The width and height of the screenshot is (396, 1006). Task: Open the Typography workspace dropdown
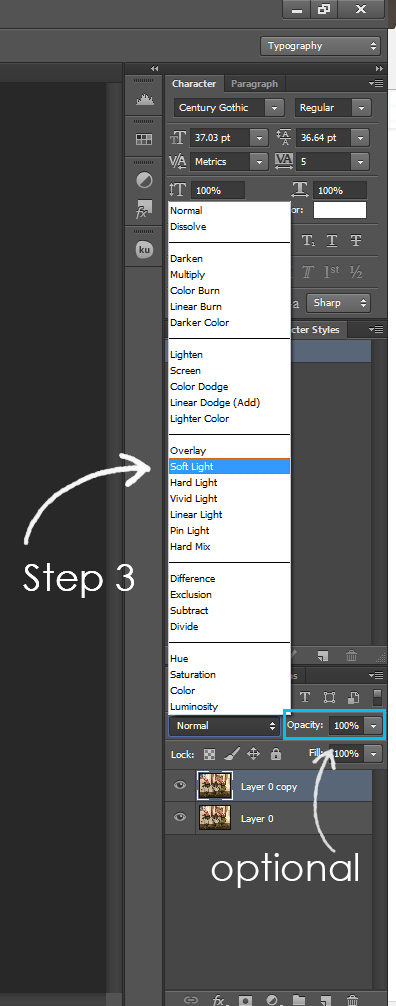(320, 46)
